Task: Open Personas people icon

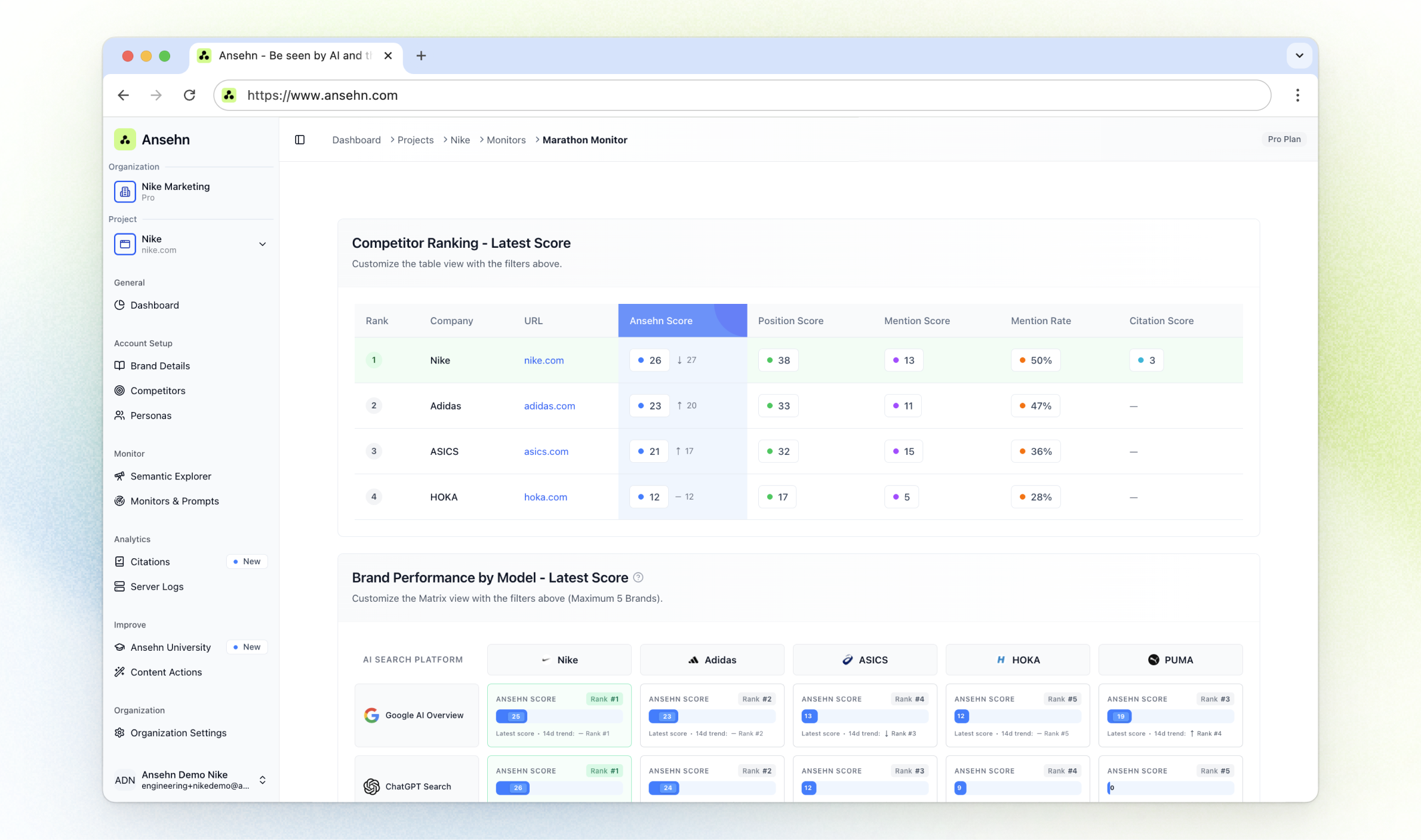Action: pyautogui.click(x=119, y=415)
